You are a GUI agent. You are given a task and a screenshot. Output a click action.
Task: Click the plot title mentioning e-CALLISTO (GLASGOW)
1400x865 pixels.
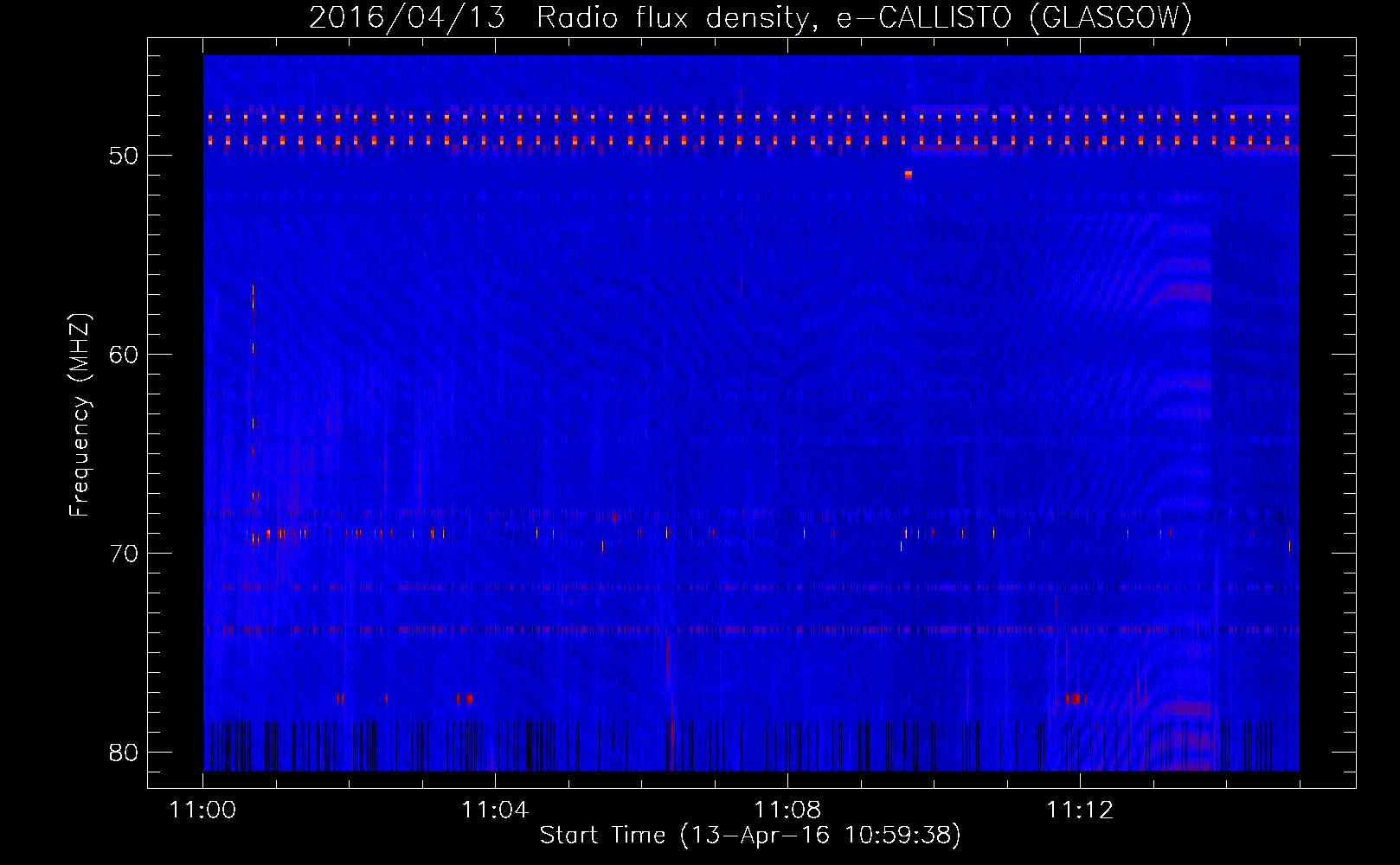point(751,17)
